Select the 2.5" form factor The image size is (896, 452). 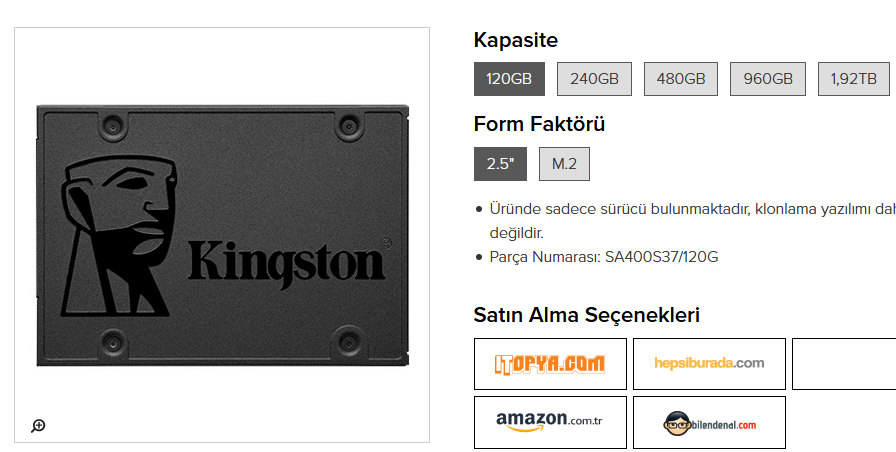click(500, 164)
